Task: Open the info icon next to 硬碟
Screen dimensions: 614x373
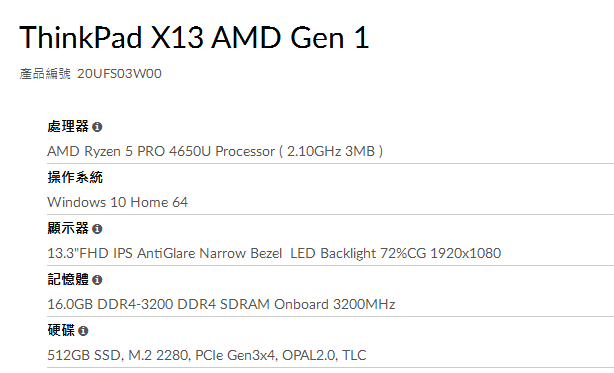Action: (x=83, y=331)
